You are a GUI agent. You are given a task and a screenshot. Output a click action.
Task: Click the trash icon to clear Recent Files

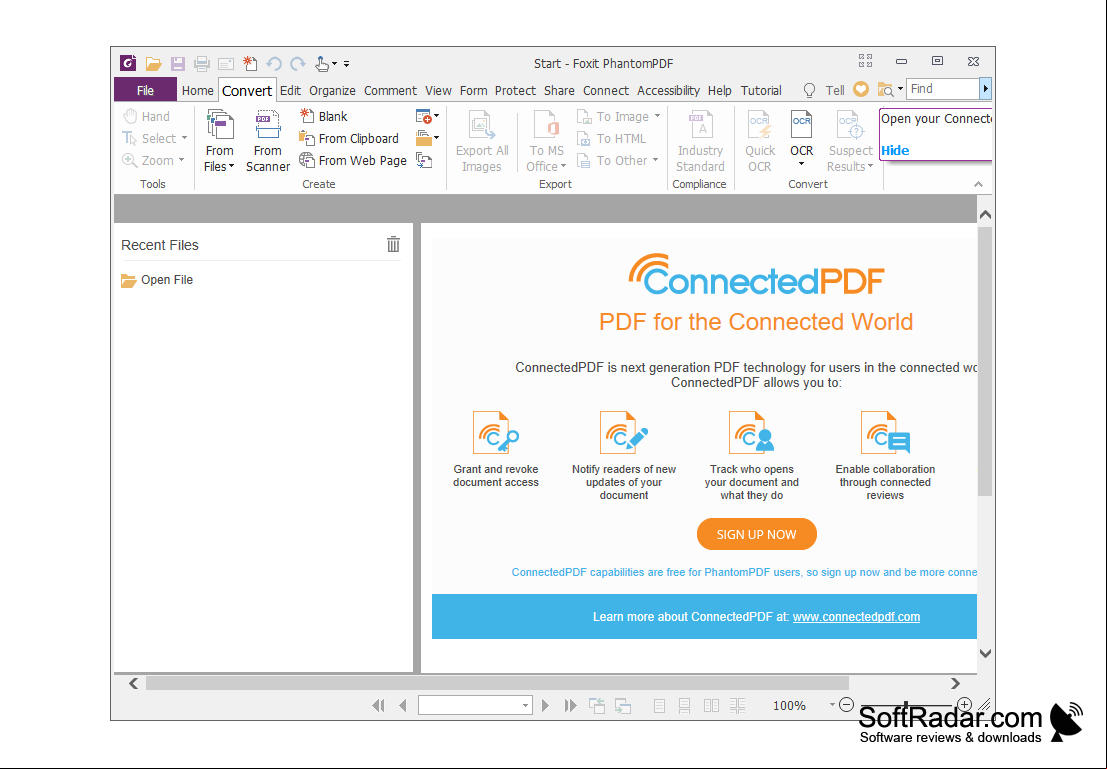(x=393, y=244)
